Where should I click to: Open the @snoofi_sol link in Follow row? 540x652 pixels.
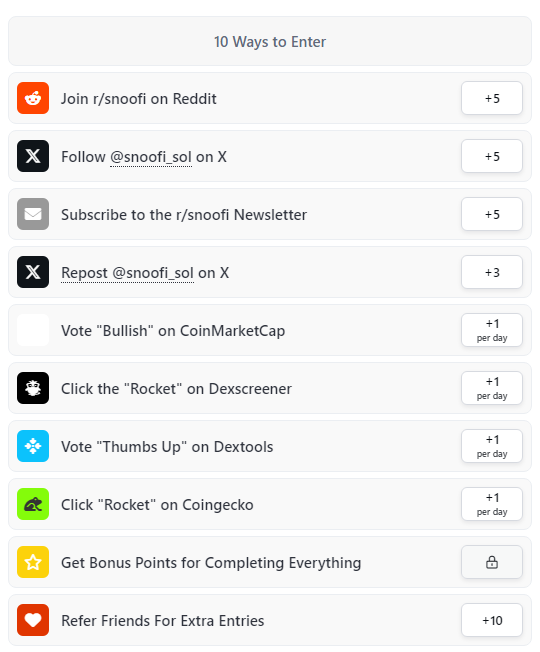tap(151, 157)
